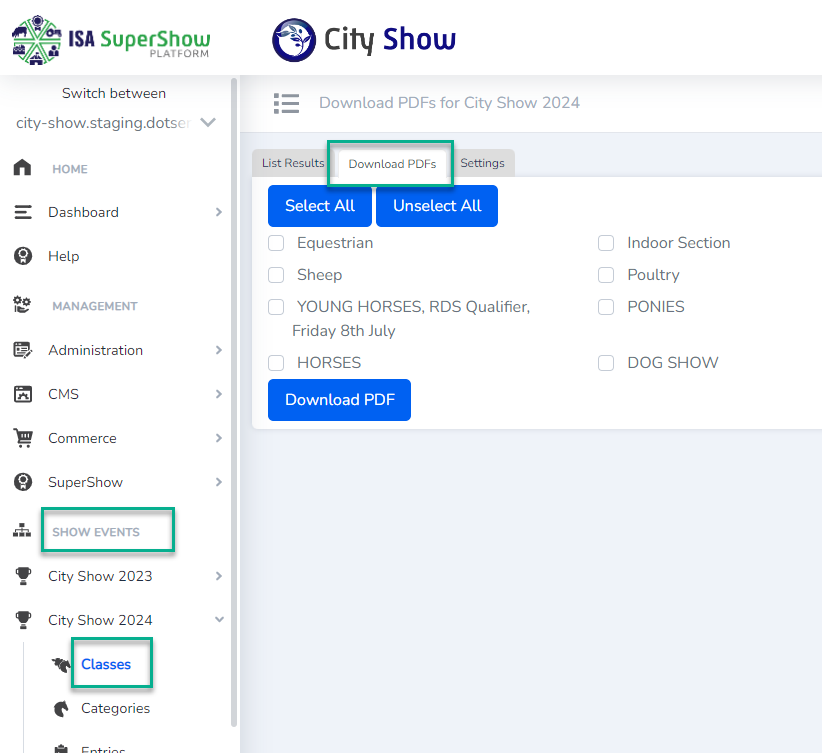Click the CMS image icon

pyautogui.click(x=22, y=394)
